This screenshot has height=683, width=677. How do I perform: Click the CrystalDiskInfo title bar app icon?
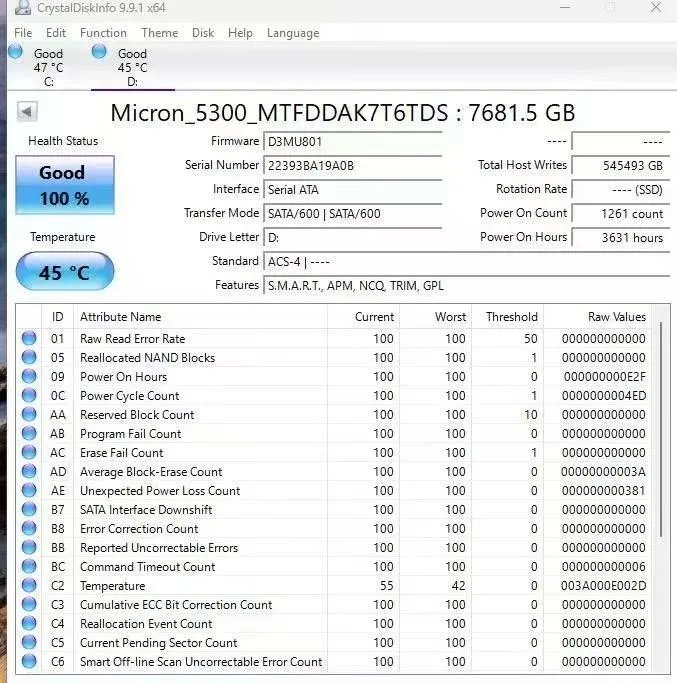22,7
